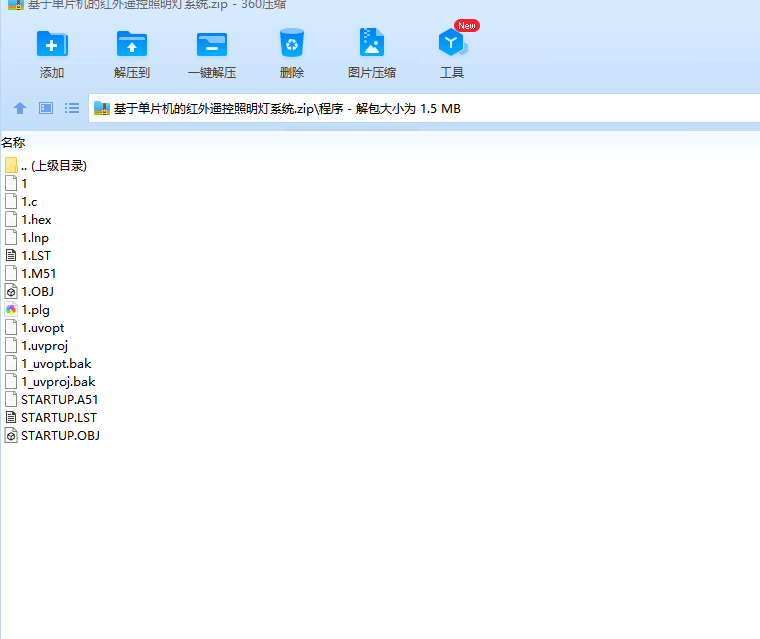
Task: Select the file 1.LST
Action: point(28,256)
